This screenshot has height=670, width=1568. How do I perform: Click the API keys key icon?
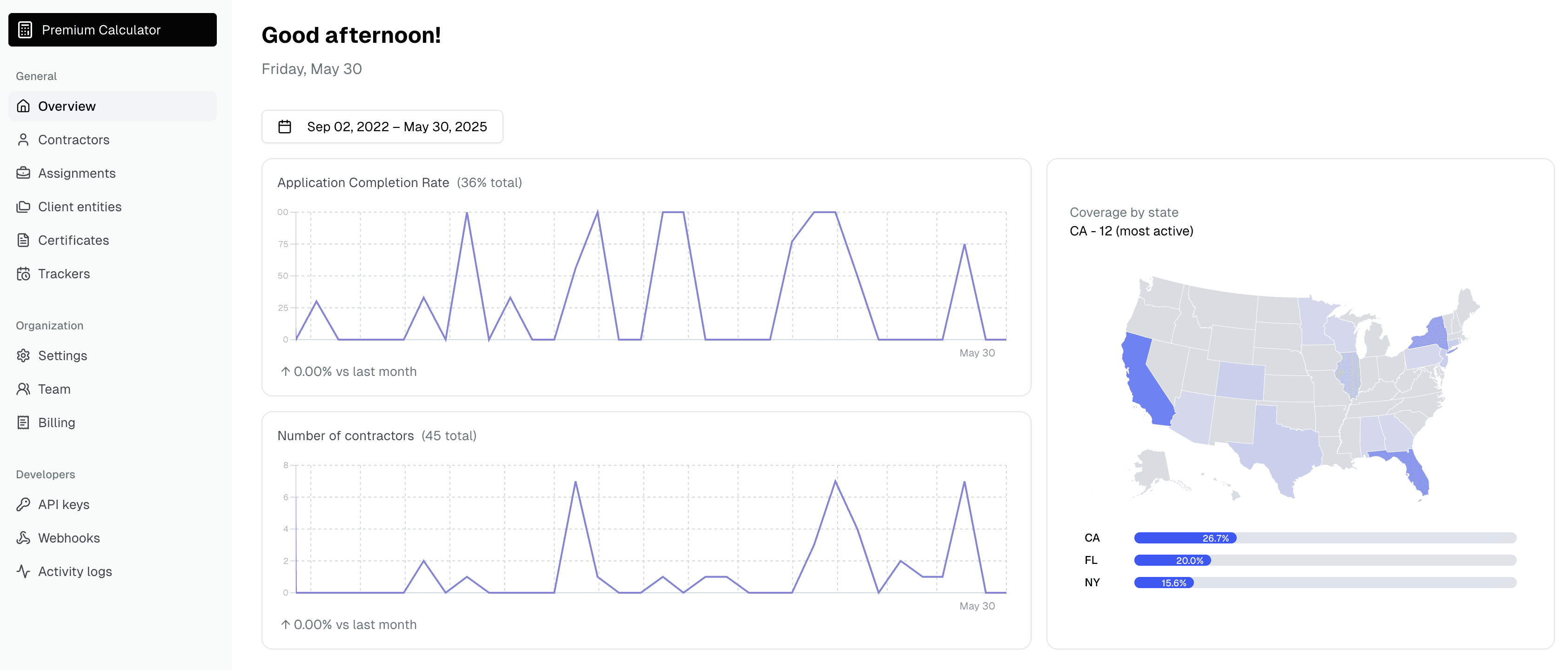(23, 504)
